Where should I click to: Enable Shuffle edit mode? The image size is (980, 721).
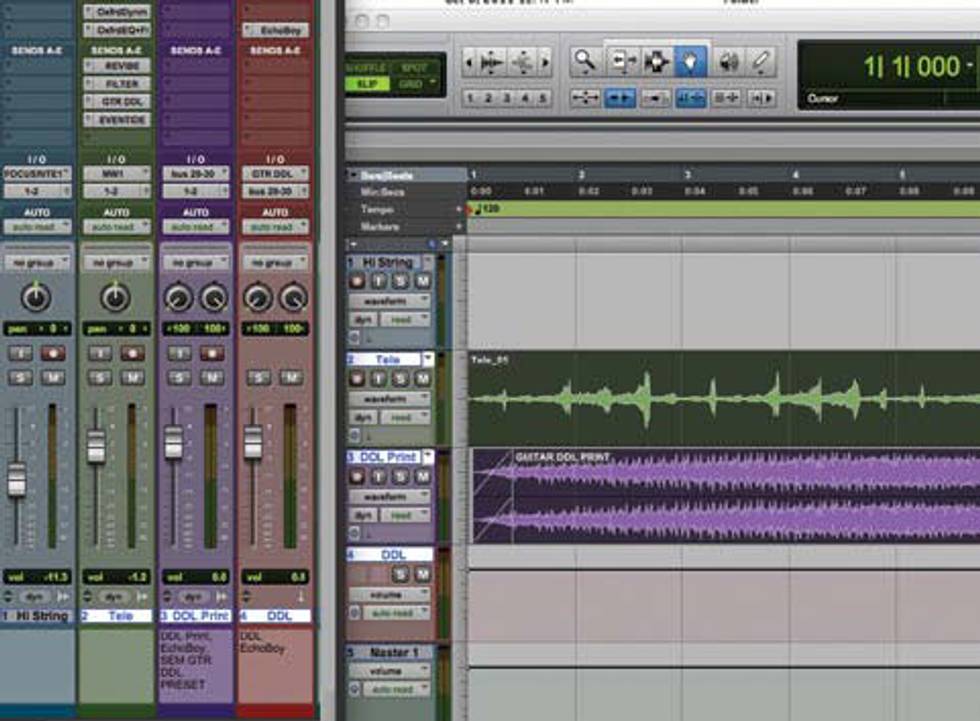click(367, 67)
